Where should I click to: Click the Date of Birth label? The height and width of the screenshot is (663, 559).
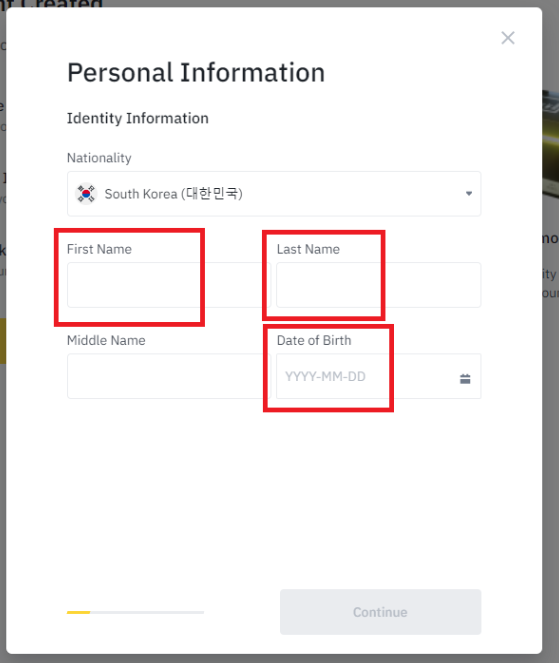[314, 340]
